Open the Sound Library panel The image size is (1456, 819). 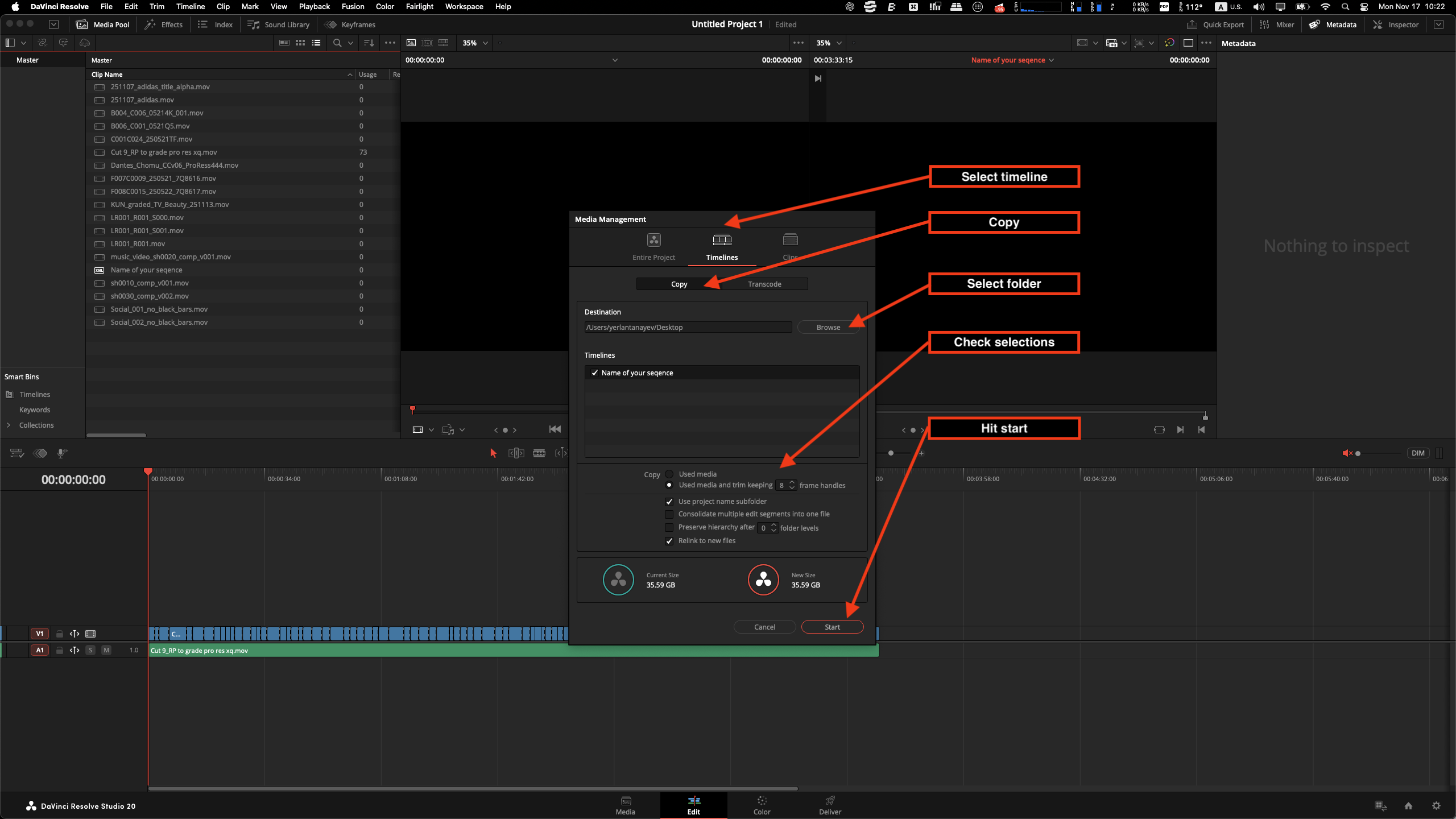point(279,24)
